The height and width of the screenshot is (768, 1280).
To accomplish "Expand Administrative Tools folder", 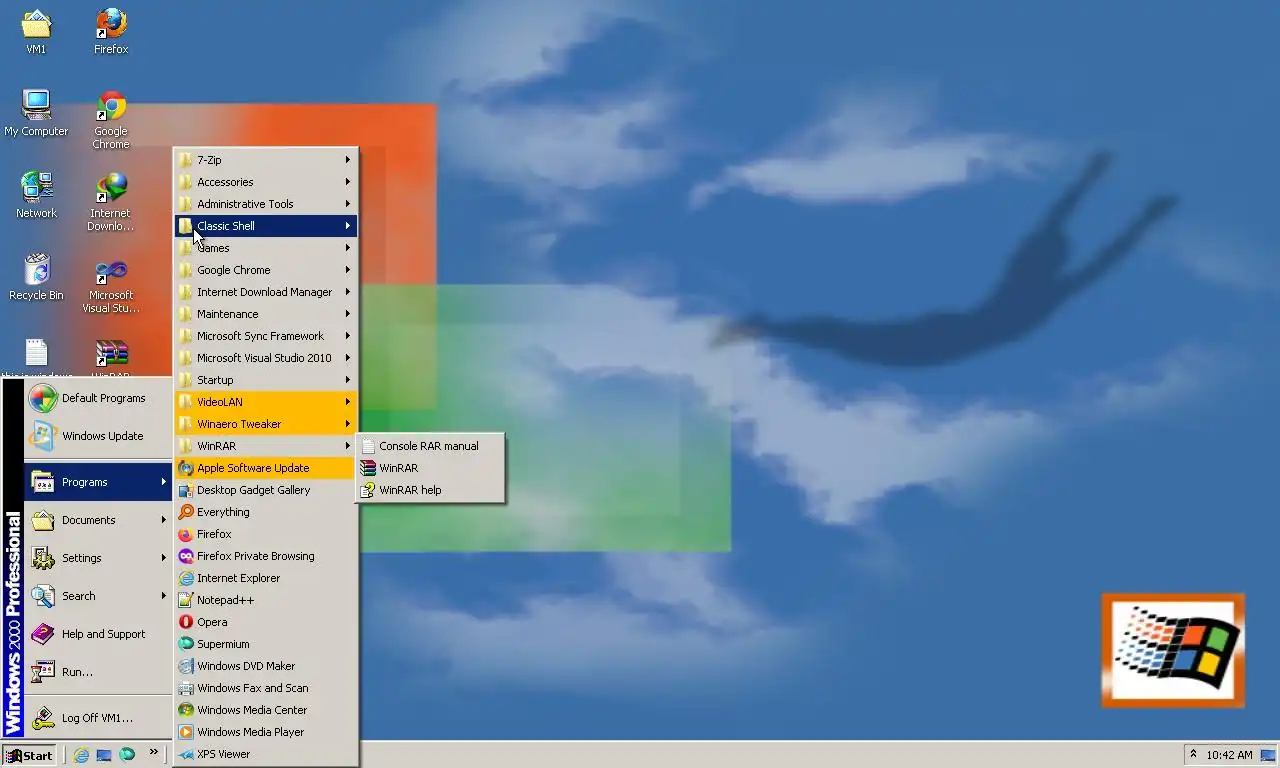I will (265, 204).
